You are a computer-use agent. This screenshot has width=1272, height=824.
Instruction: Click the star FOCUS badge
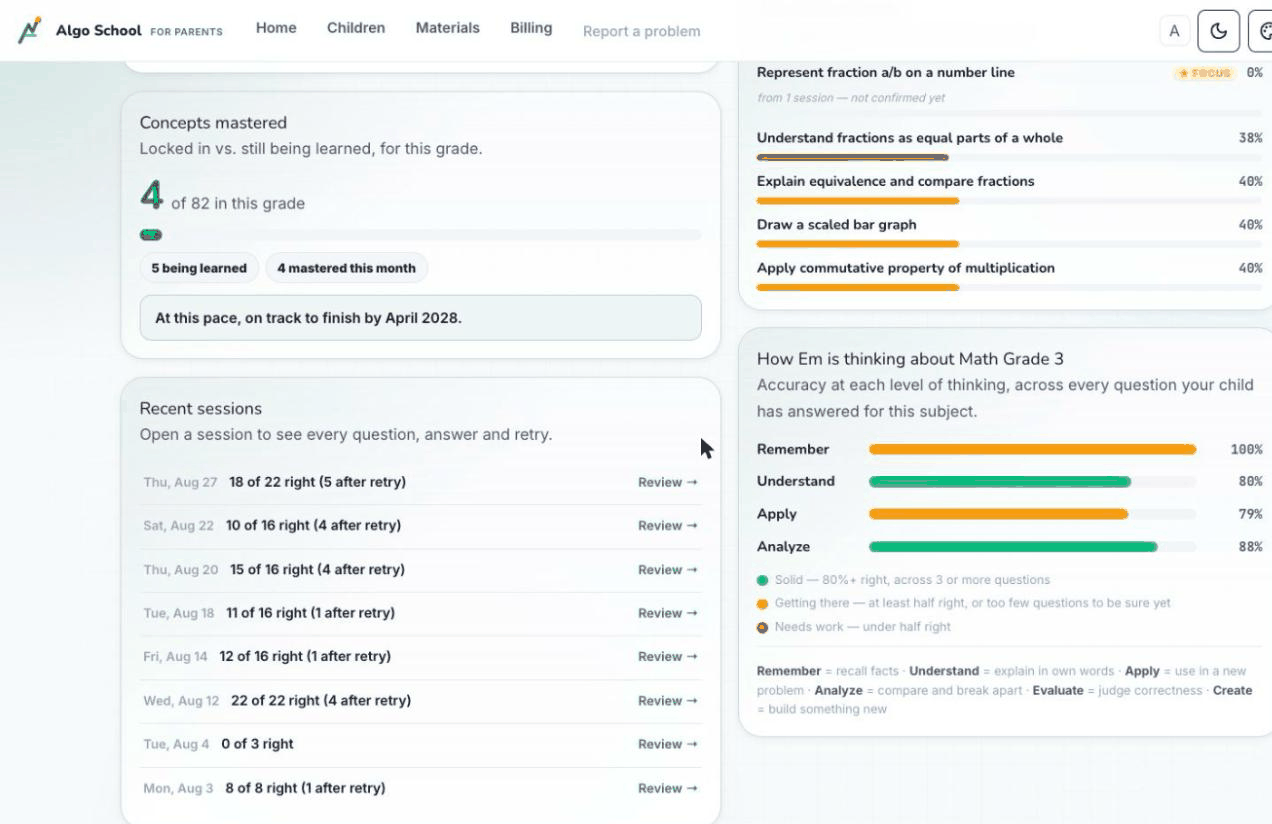coord(1205,73)
